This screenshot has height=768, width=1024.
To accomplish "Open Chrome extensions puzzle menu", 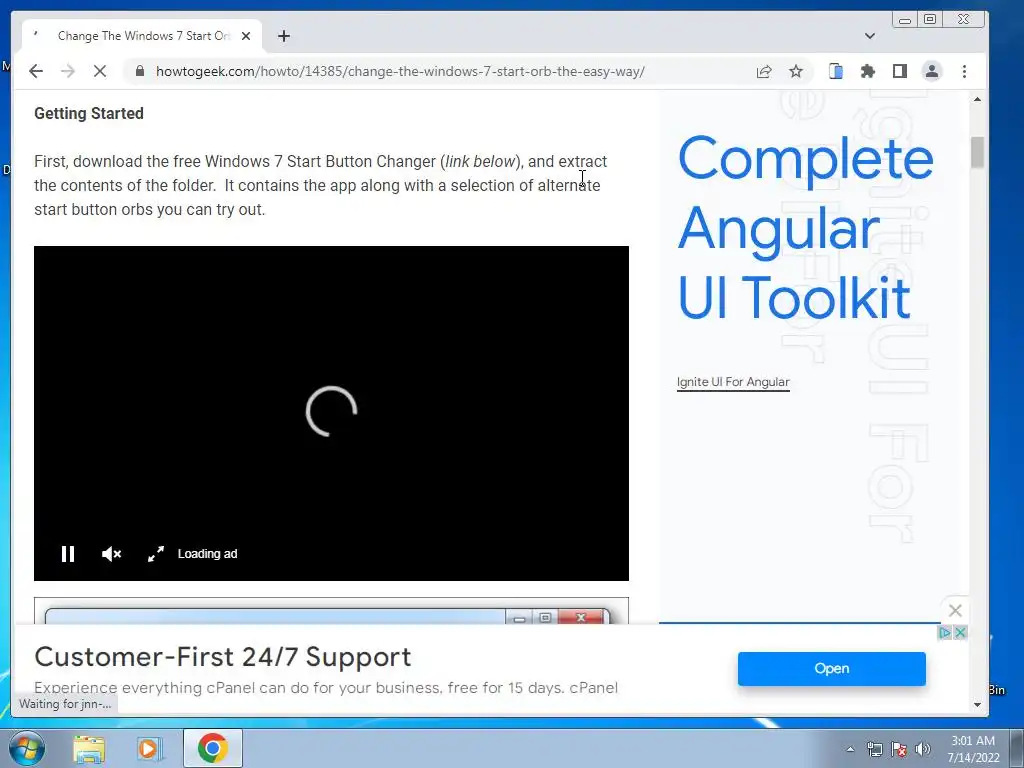I will tap(867, 71).
